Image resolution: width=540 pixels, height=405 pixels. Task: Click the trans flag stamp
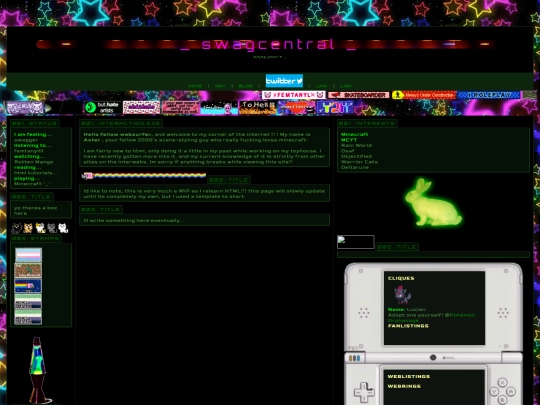[x=28, y=255]
